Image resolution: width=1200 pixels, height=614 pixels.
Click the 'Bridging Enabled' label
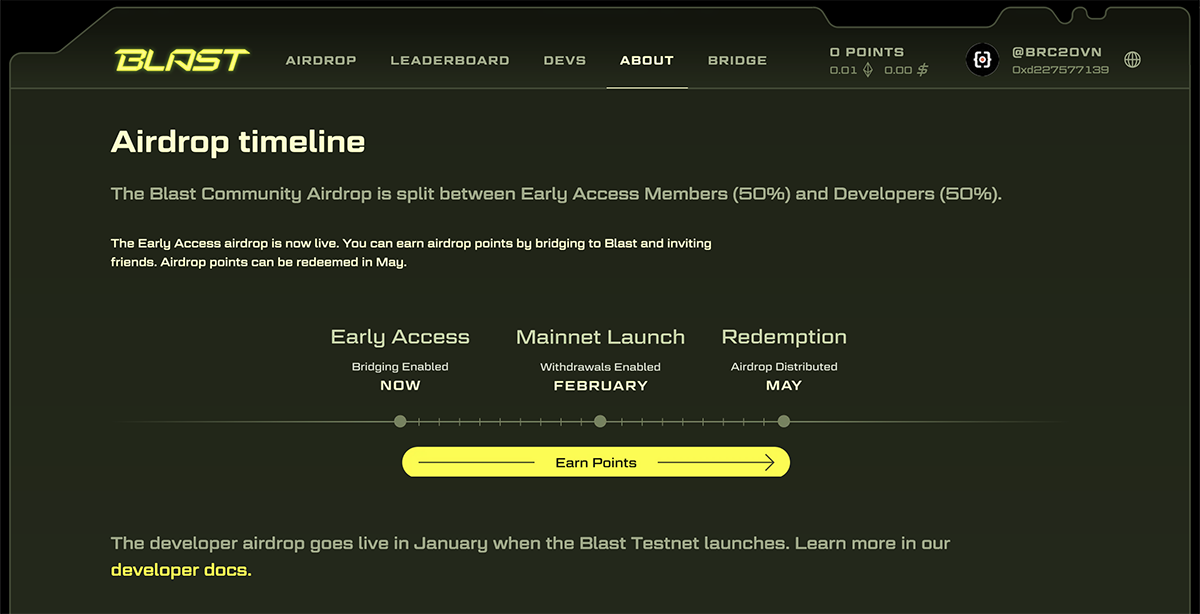coord(400,367)
